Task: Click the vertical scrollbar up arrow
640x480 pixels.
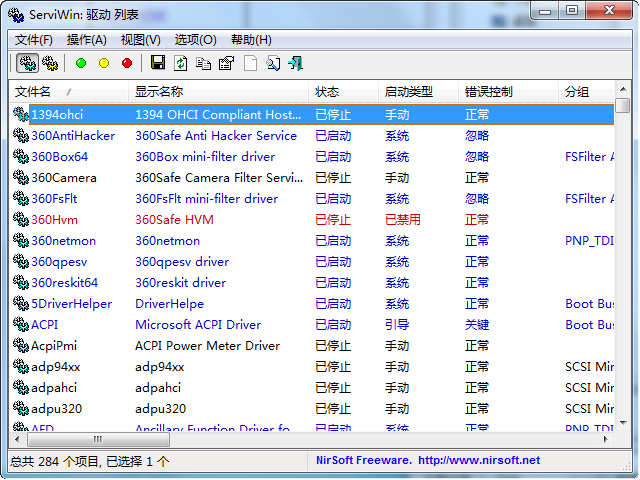Action: point(623,89)
